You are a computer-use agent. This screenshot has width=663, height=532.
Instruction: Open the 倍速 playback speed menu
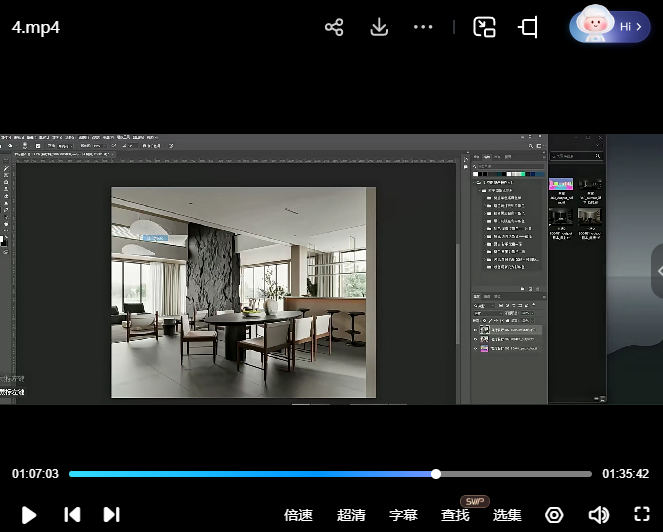click(x=298, y=515)
